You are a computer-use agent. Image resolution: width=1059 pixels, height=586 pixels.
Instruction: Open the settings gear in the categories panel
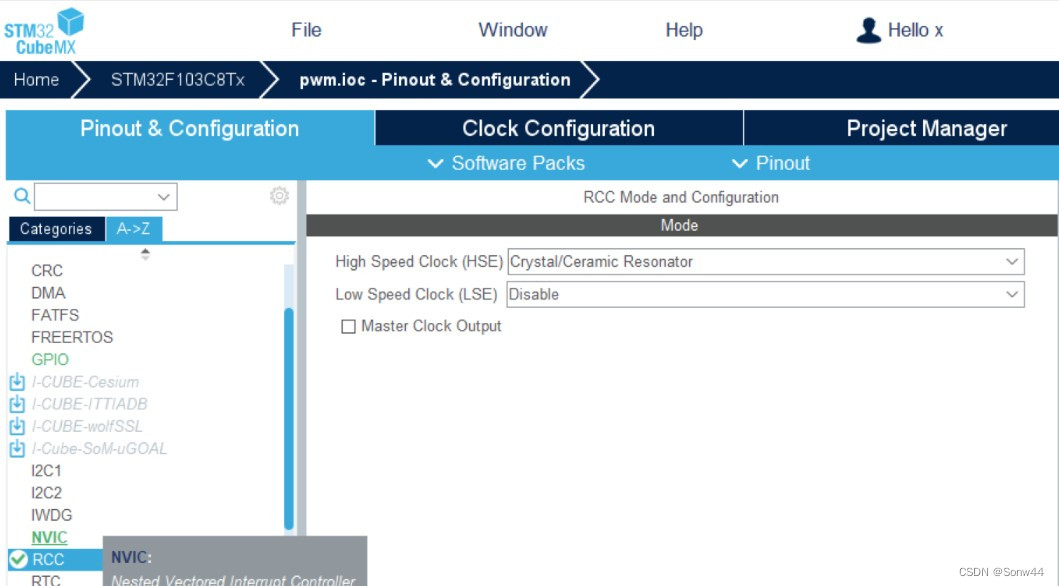279,196
